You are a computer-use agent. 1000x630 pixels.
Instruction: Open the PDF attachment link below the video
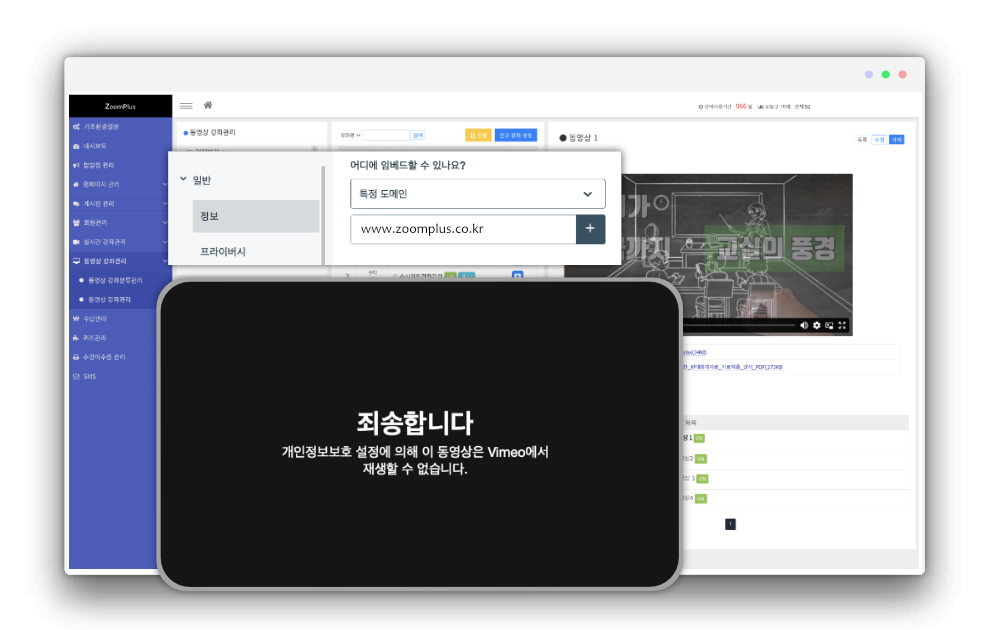click(x=733, y=367)
